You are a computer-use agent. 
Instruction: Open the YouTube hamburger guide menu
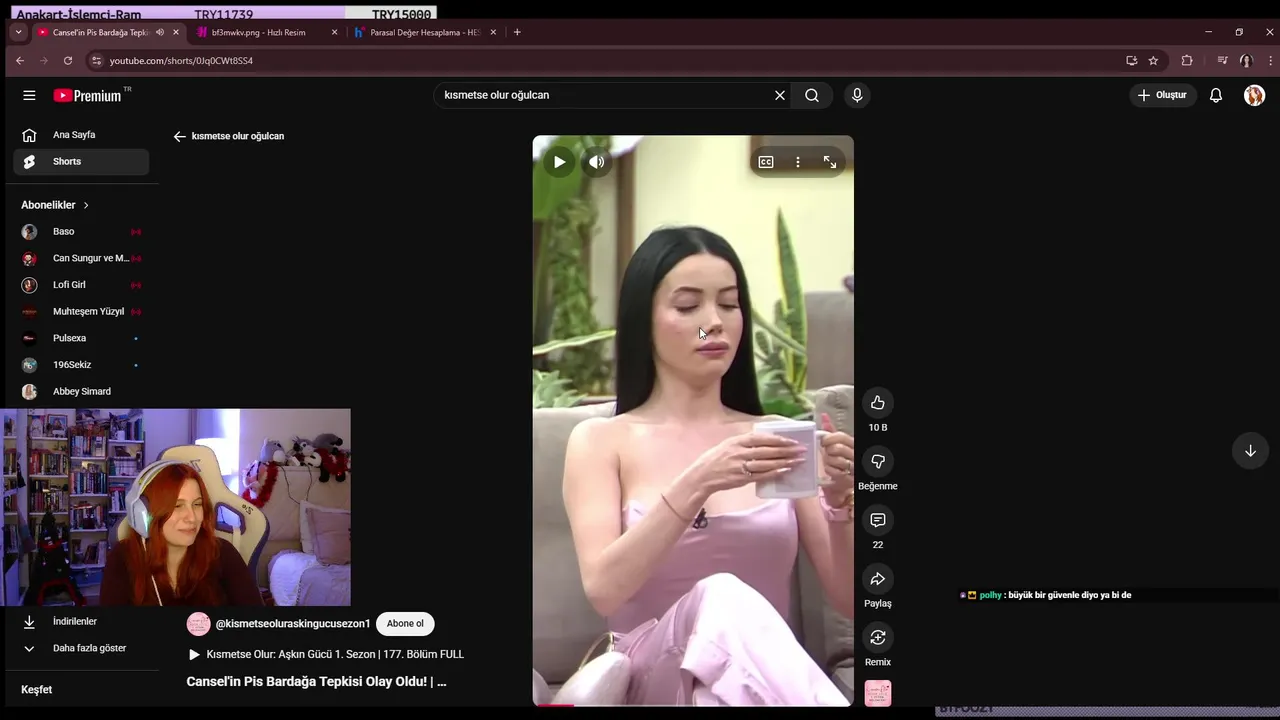click(29, 95)
